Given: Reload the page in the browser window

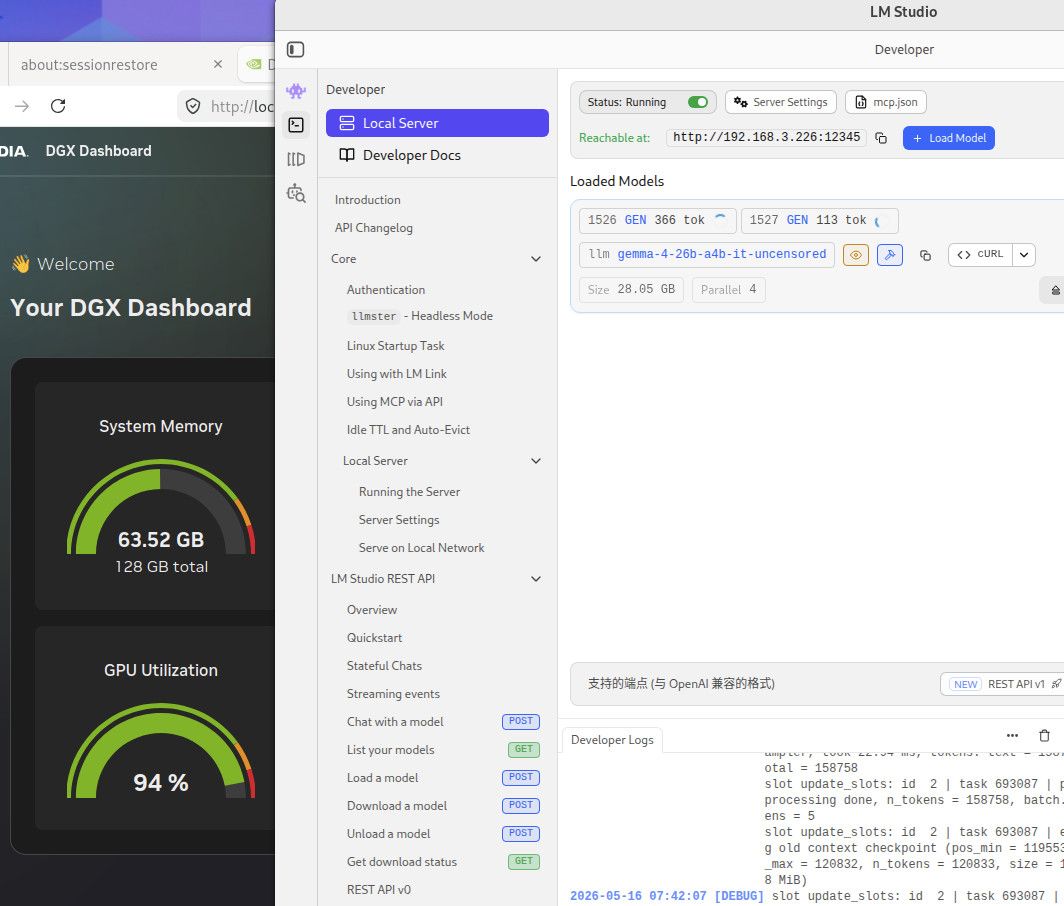Looking at the screenshot, I should point(58,106).
